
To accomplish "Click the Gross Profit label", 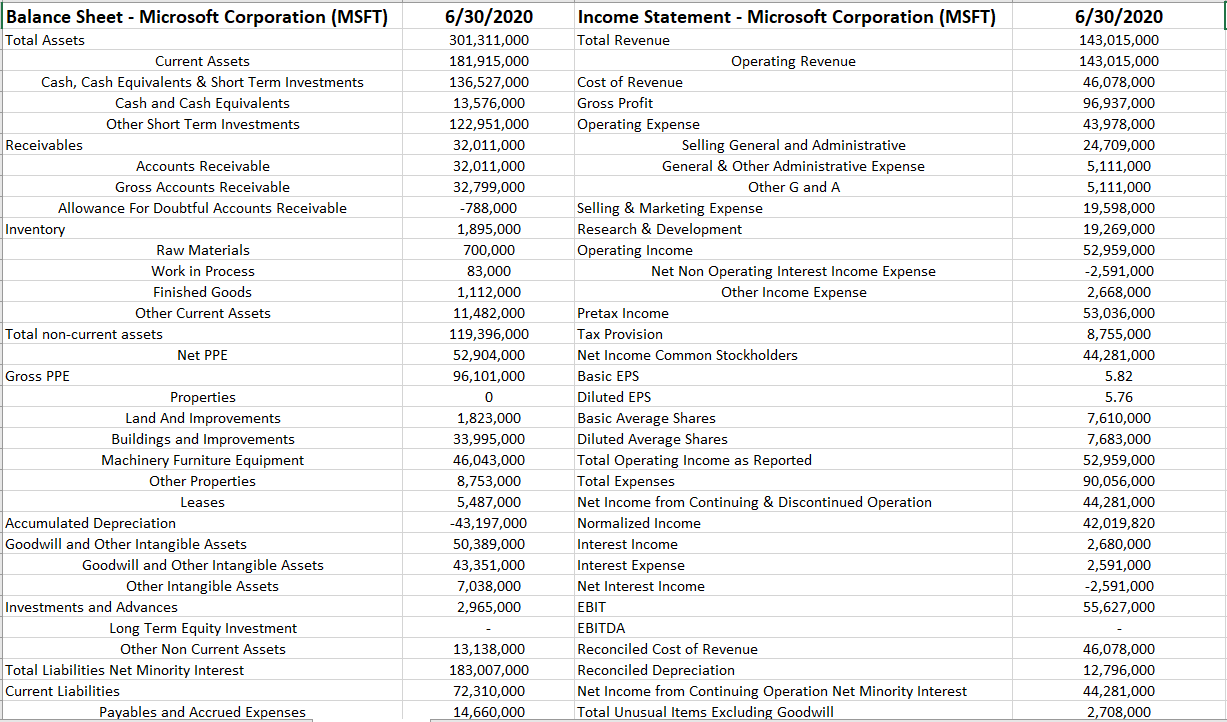I will tap(608, 103).
